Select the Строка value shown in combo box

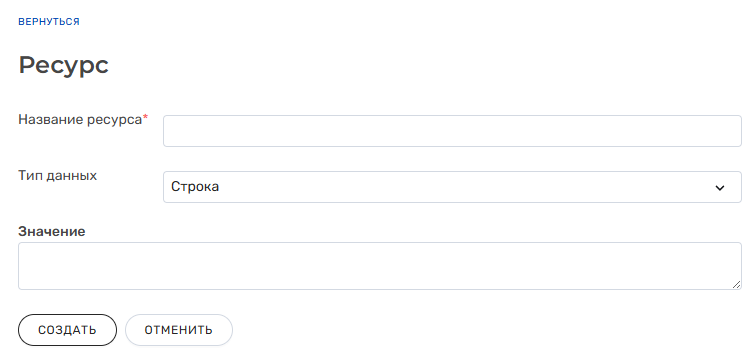[x=195, y=187]
